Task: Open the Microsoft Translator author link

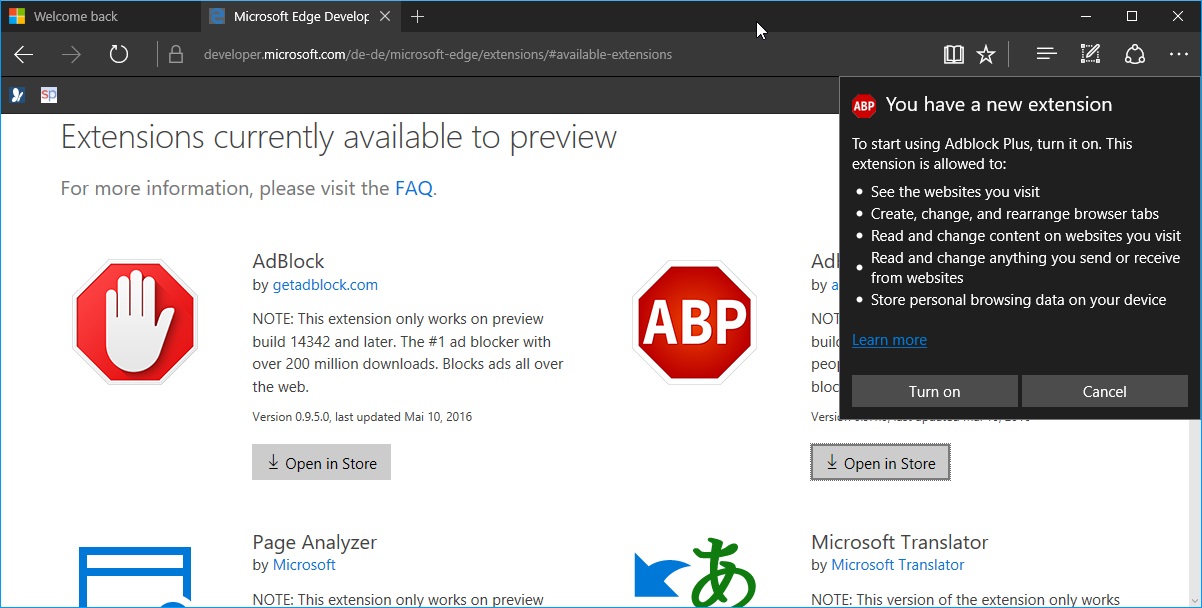Action: (x=898, y=565)
